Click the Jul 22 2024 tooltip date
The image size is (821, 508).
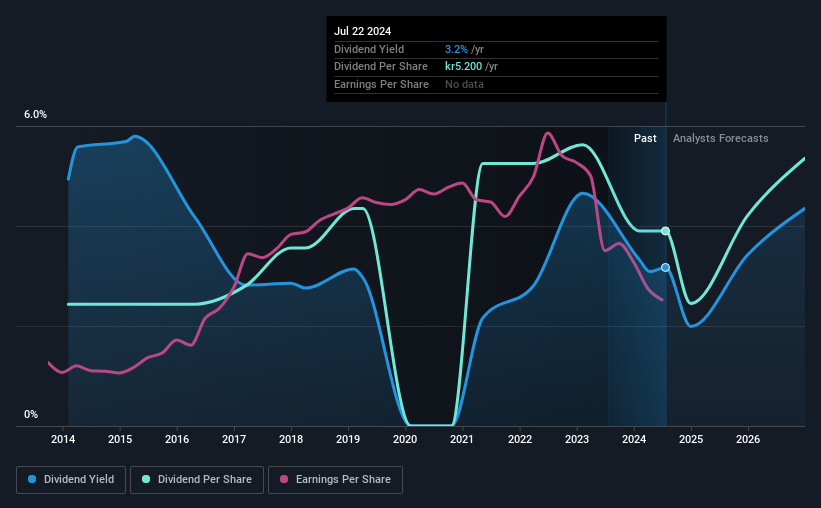(362, 31)
